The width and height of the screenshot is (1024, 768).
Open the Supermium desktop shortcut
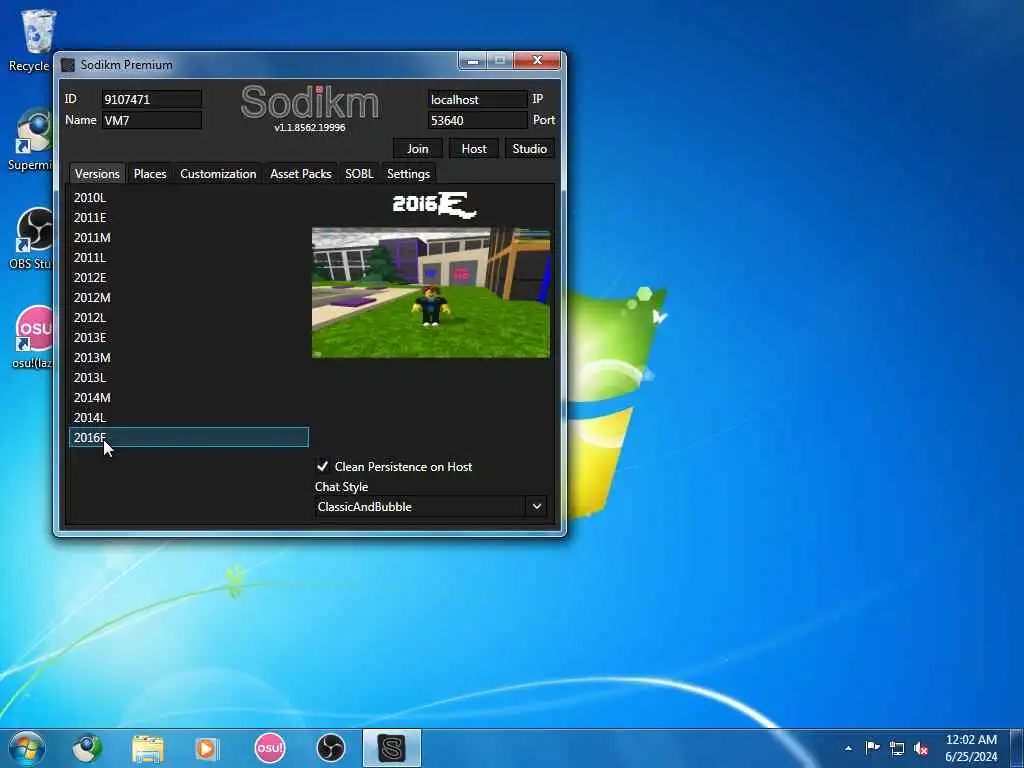(31, 140)
